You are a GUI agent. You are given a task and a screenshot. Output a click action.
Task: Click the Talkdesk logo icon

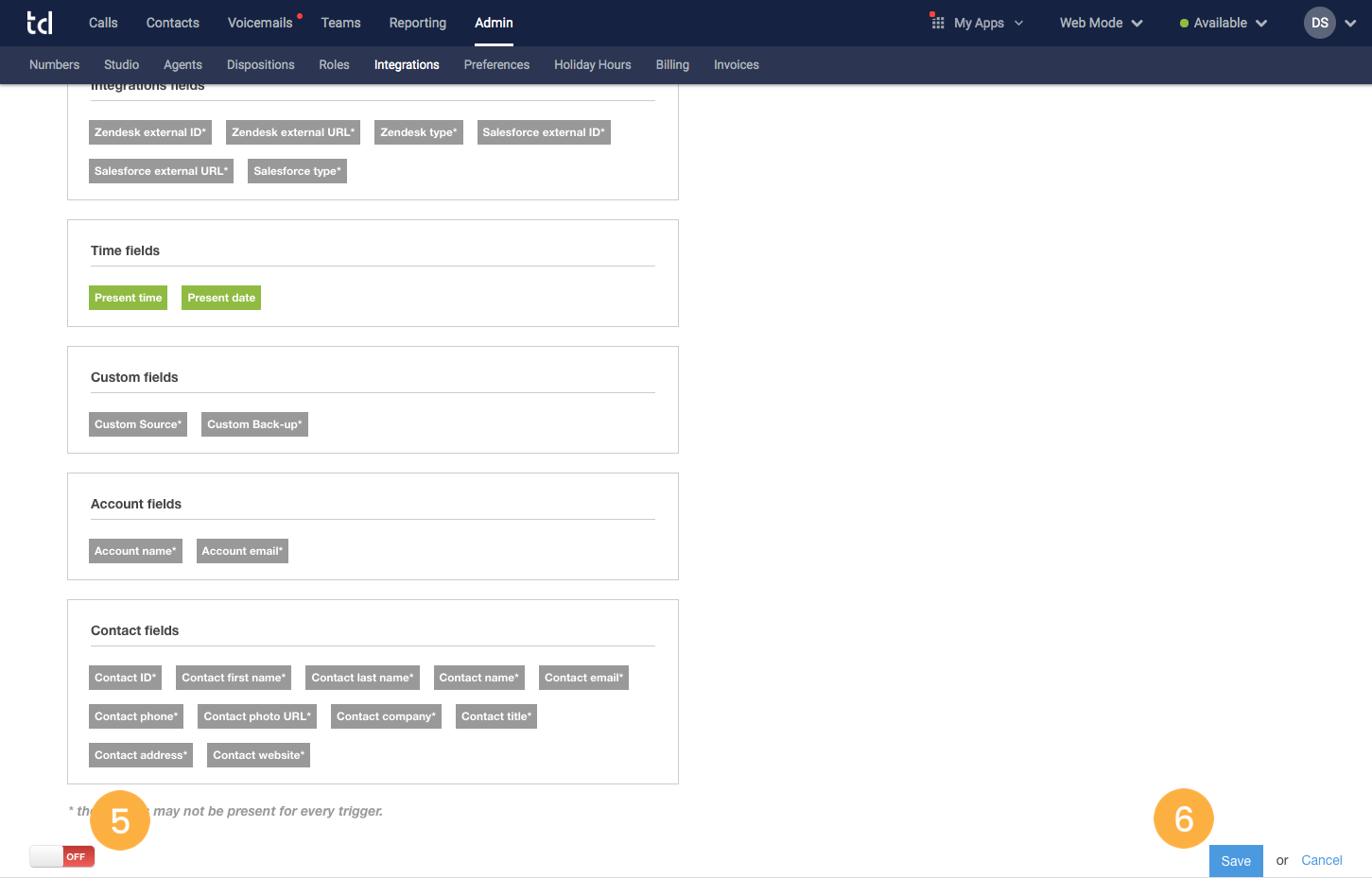coord(40,23)
